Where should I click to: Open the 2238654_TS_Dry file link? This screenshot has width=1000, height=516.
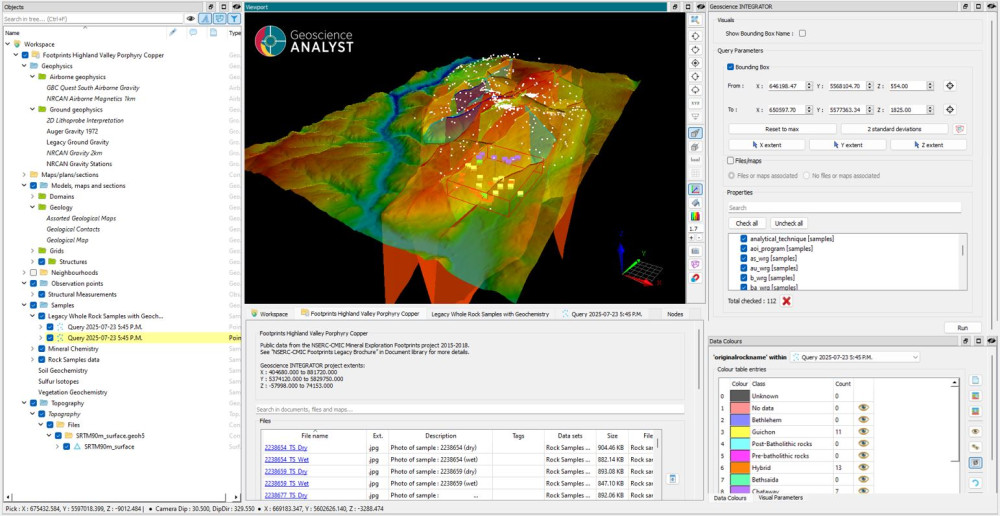286,447
